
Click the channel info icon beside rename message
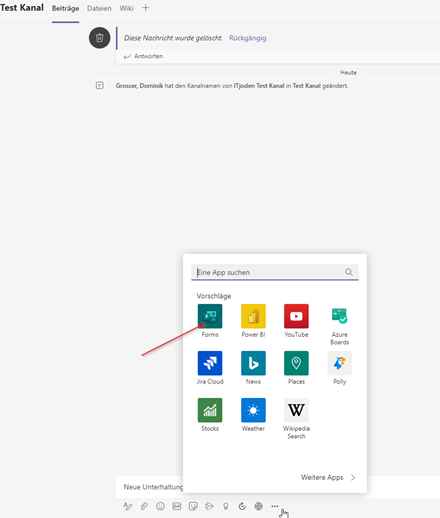tap(100, 85)
